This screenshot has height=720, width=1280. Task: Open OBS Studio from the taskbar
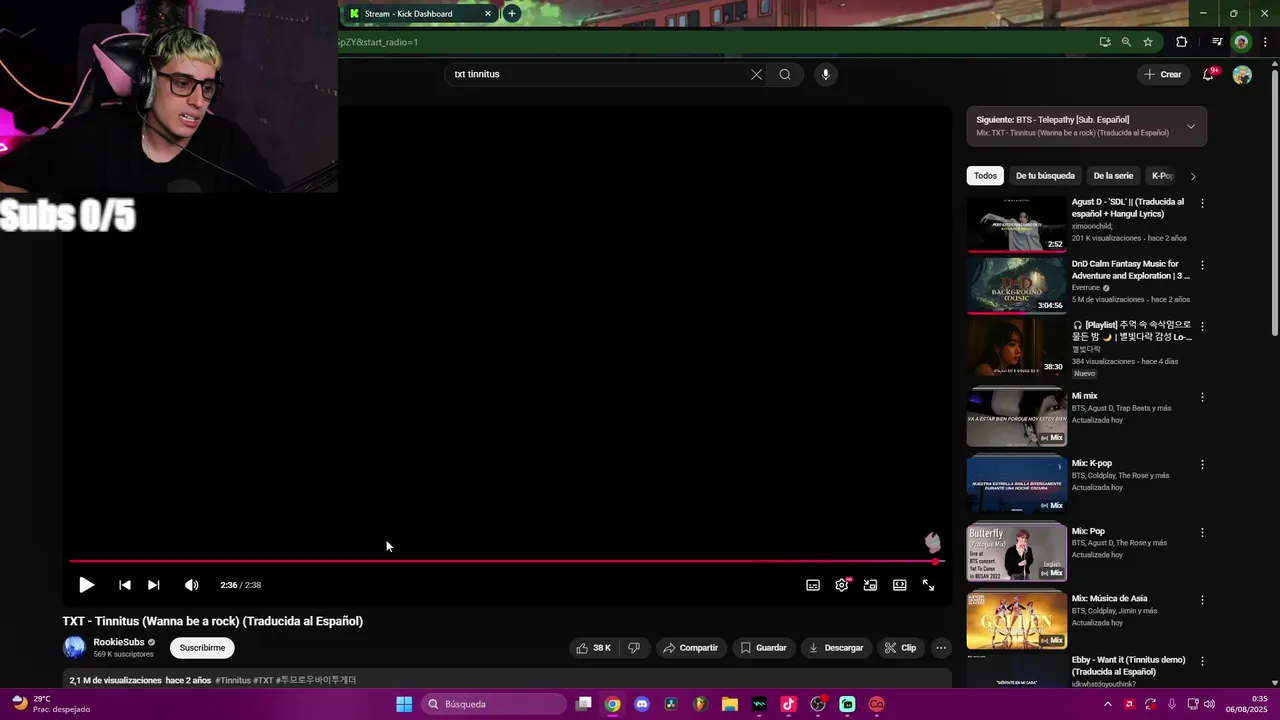pyautogui.click(x=818, y=704)
